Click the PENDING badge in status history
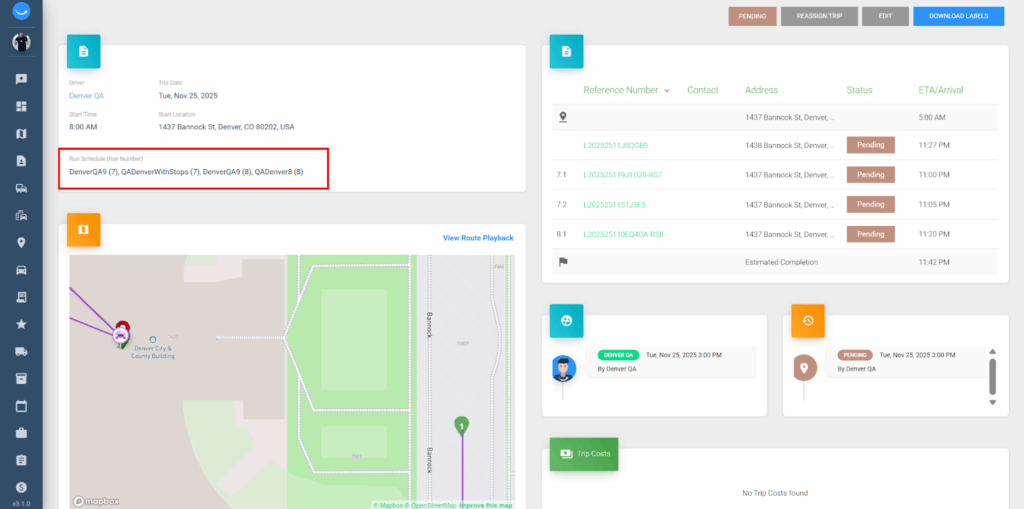Screen dimensions: 1024x509 [855, 355]
